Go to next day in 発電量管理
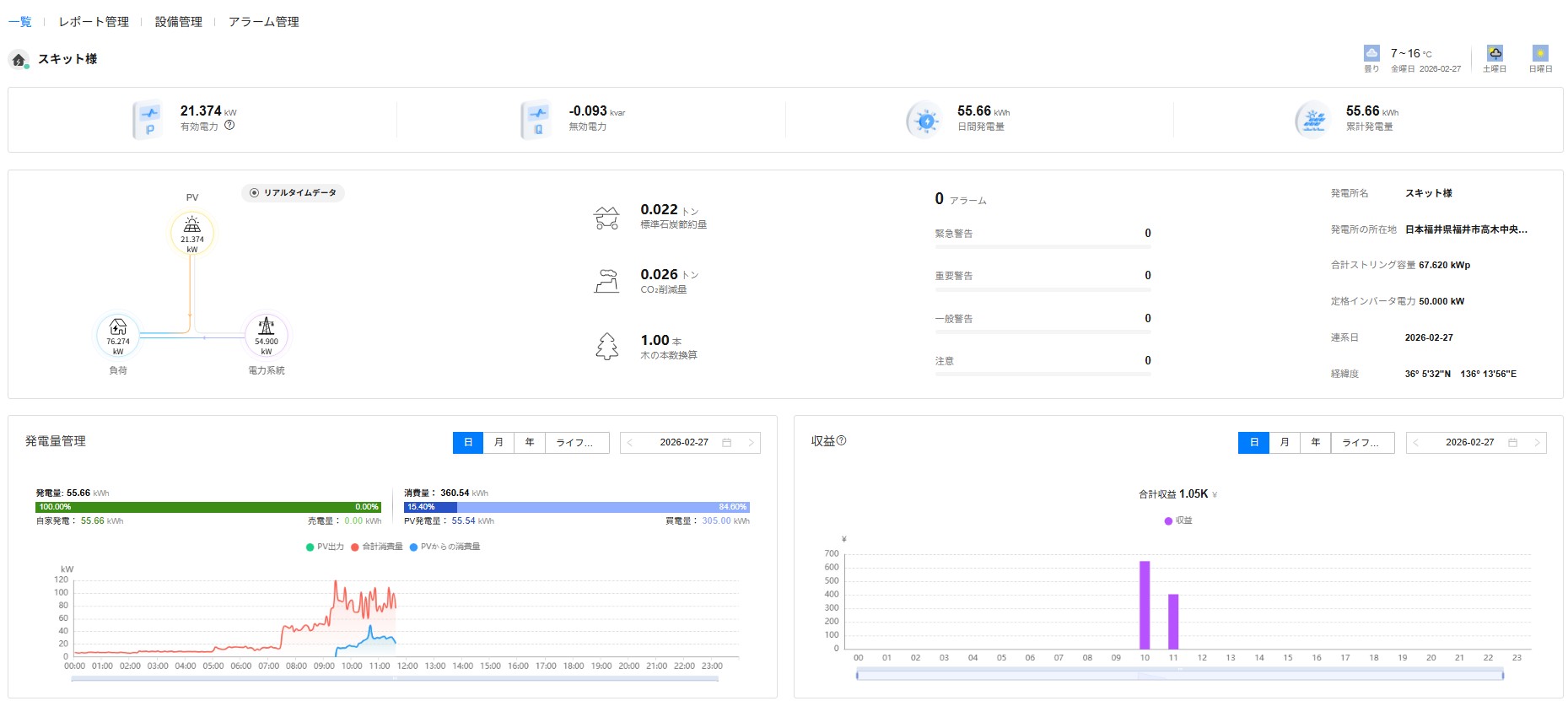The height and width of the screenshot is (701, 1568). [751, 443]
